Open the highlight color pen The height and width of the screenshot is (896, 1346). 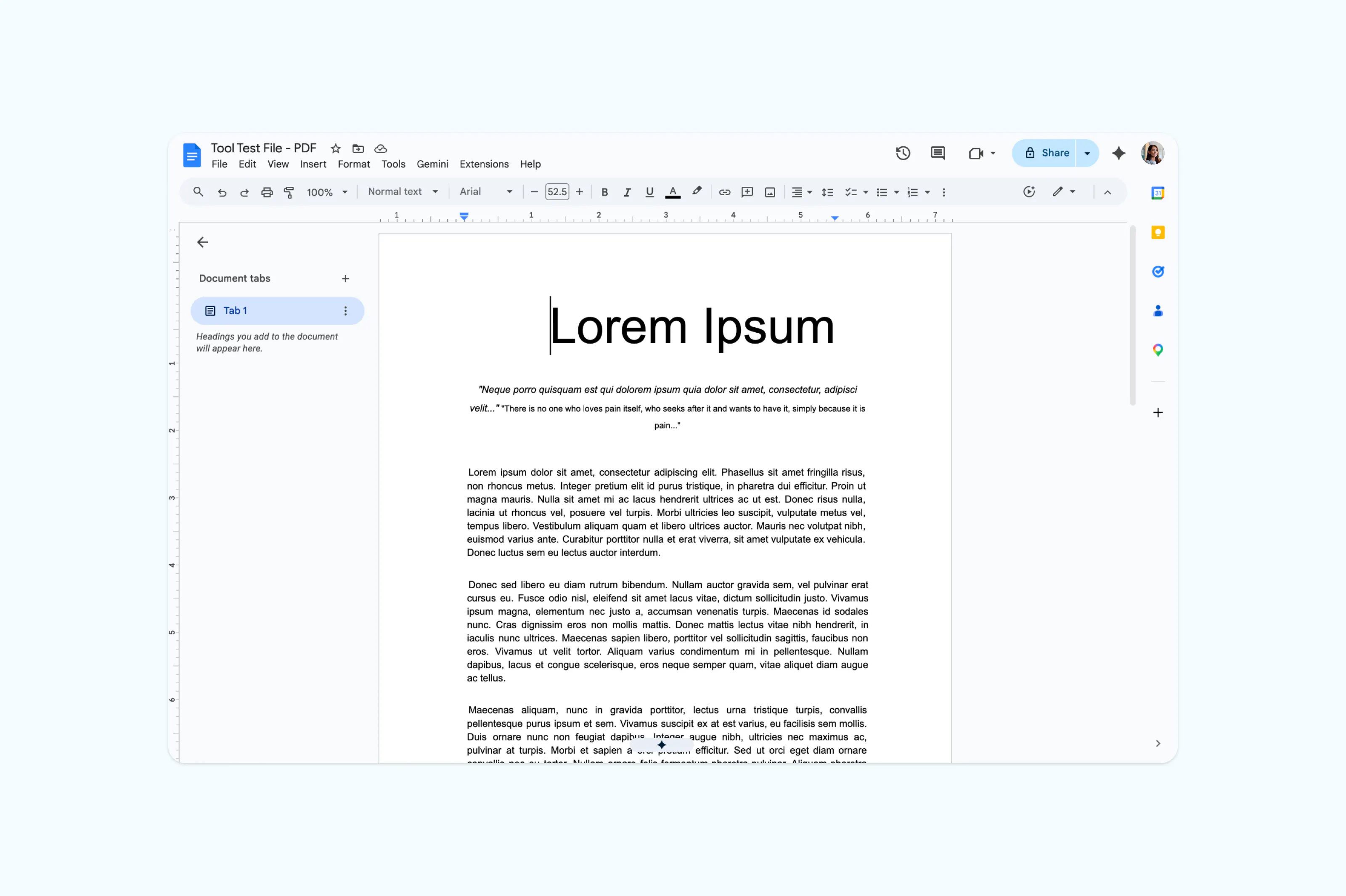pyautogui.click(x=697, y=191)
